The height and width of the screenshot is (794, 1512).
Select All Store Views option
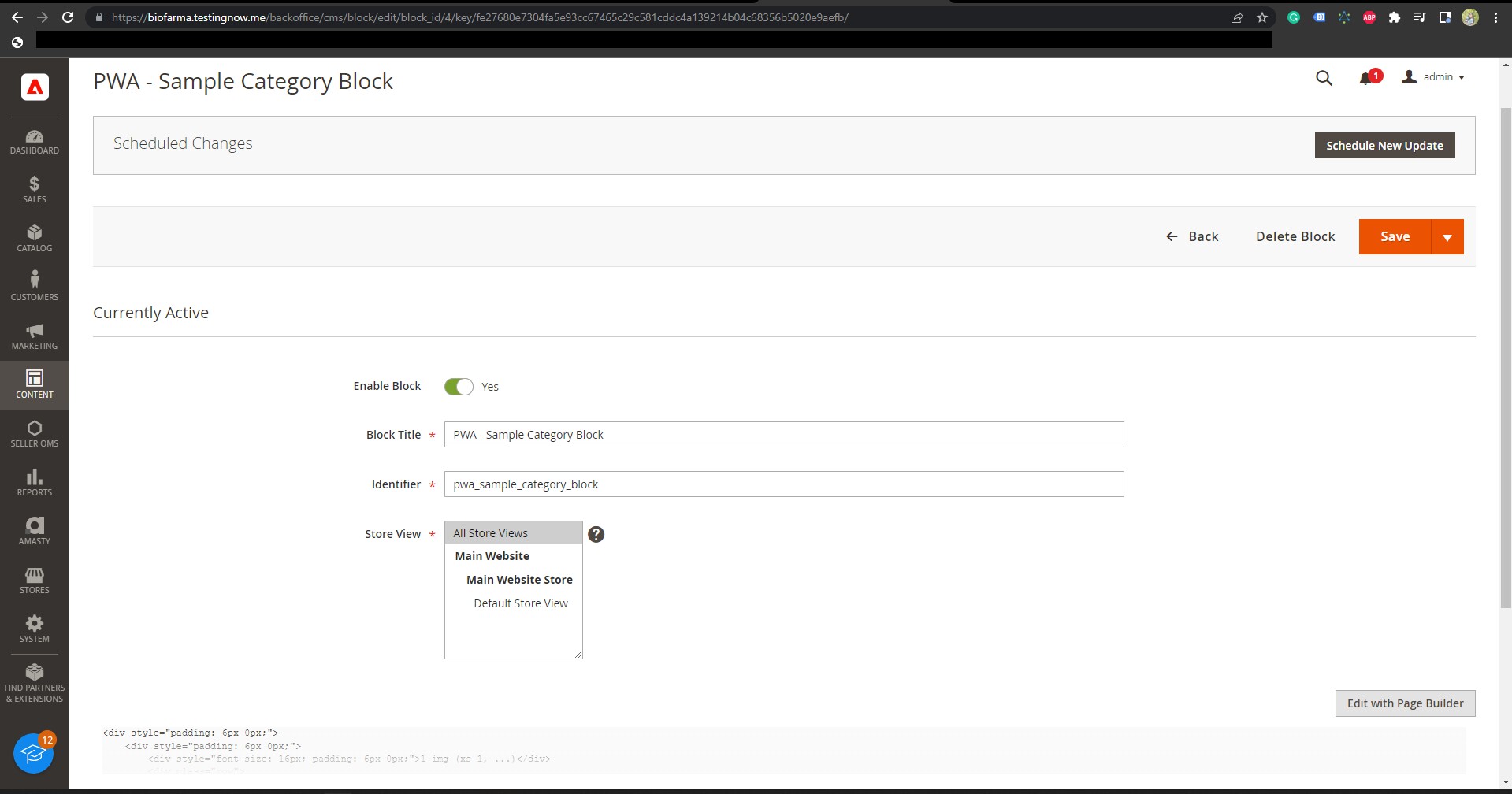[x=514, y=533]
